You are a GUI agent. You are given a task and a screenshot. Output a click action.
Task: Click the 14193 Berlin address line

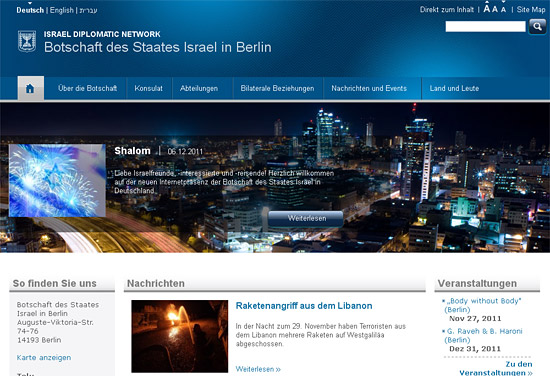(39, 340)
